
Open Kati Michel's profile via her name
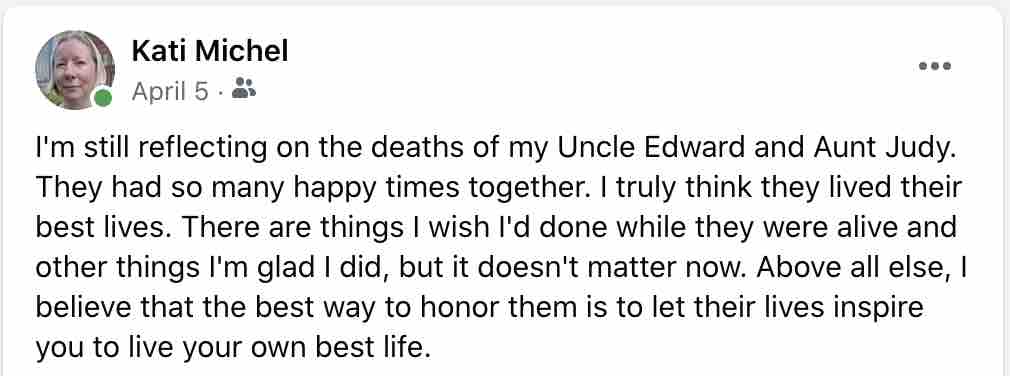tap(210, 51)
